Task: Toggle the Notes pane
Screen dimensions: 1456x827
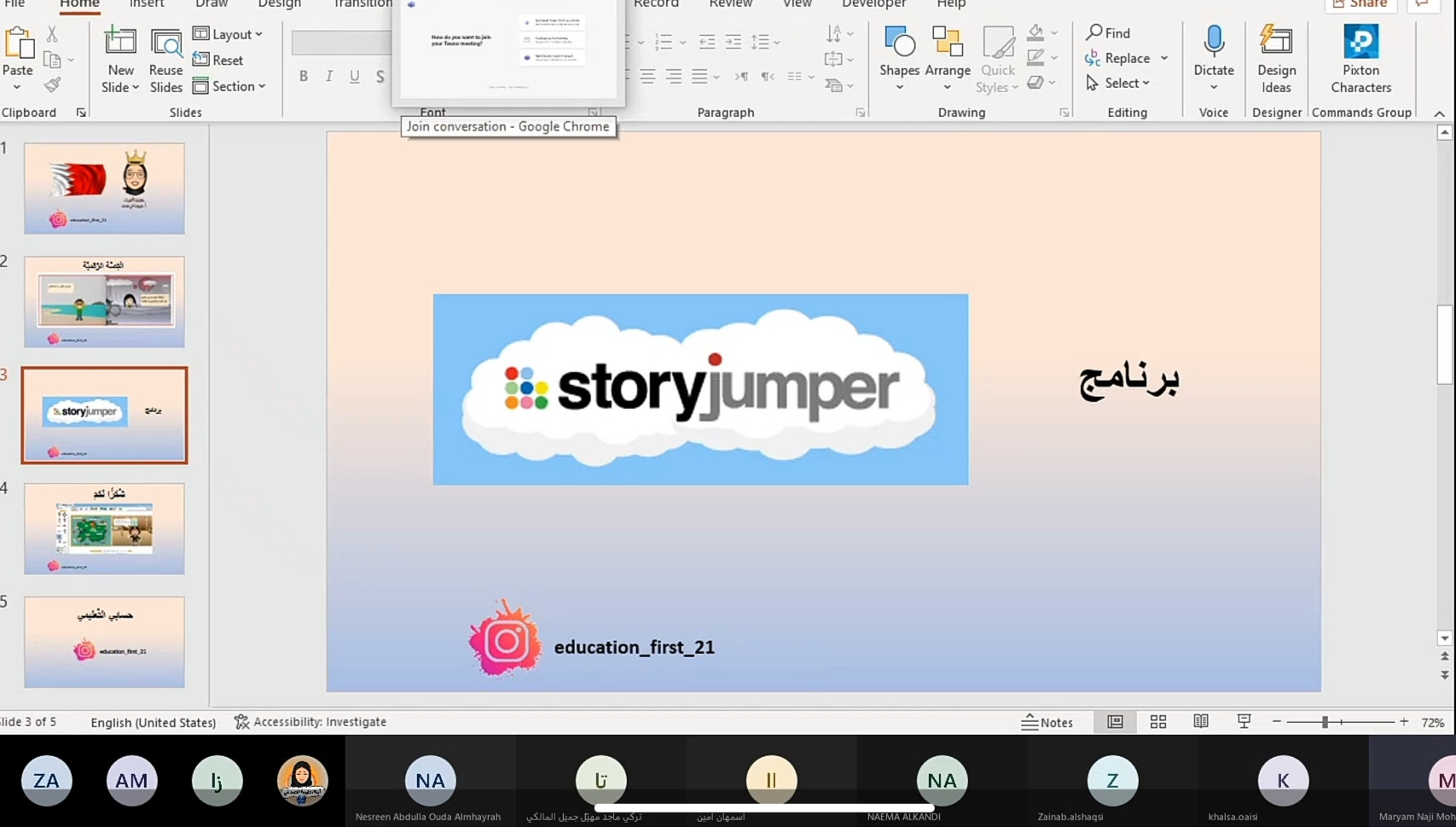Action: (x=1047, y=722)
